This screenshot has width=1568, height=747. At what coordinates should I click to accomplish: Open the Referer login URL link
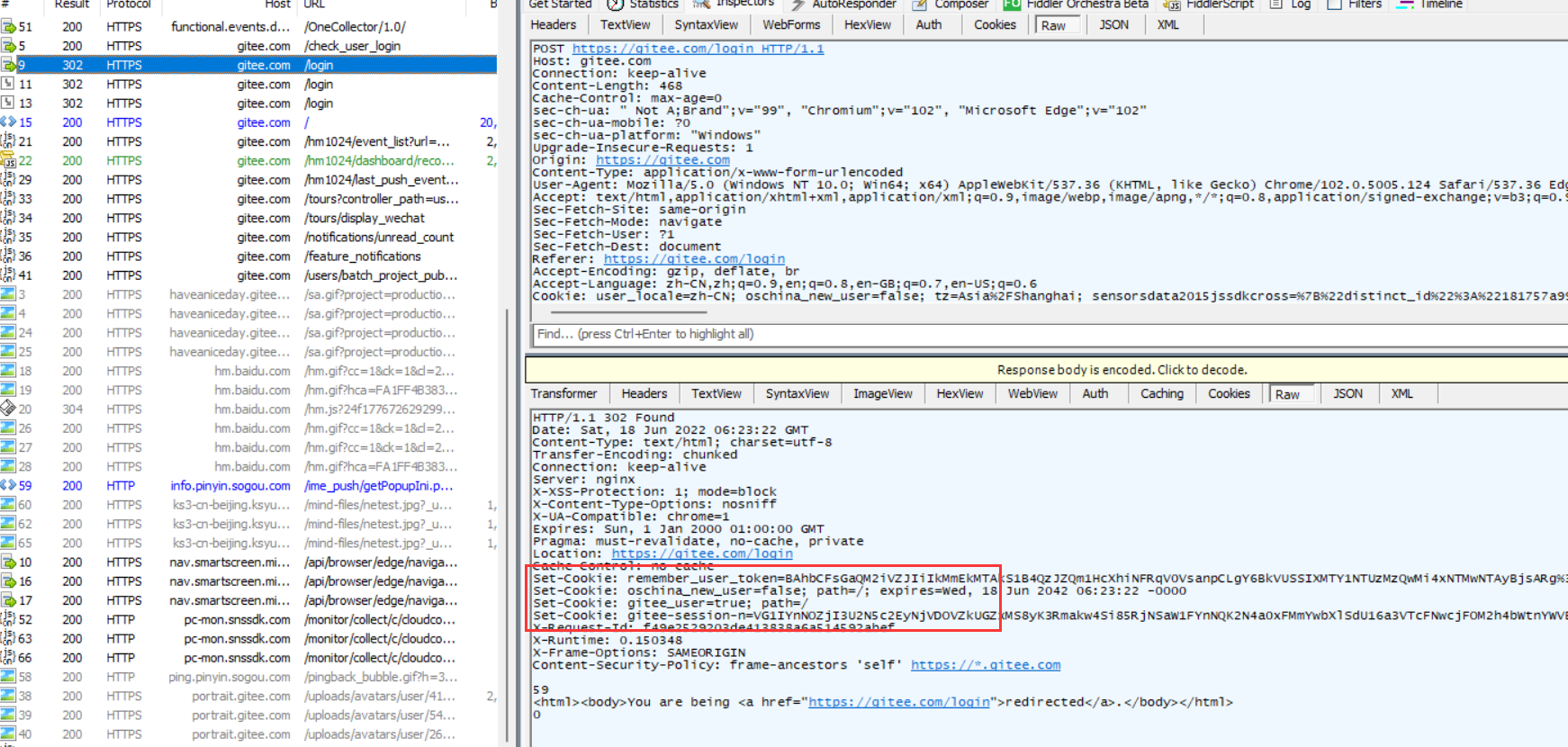tap(694, 259)
